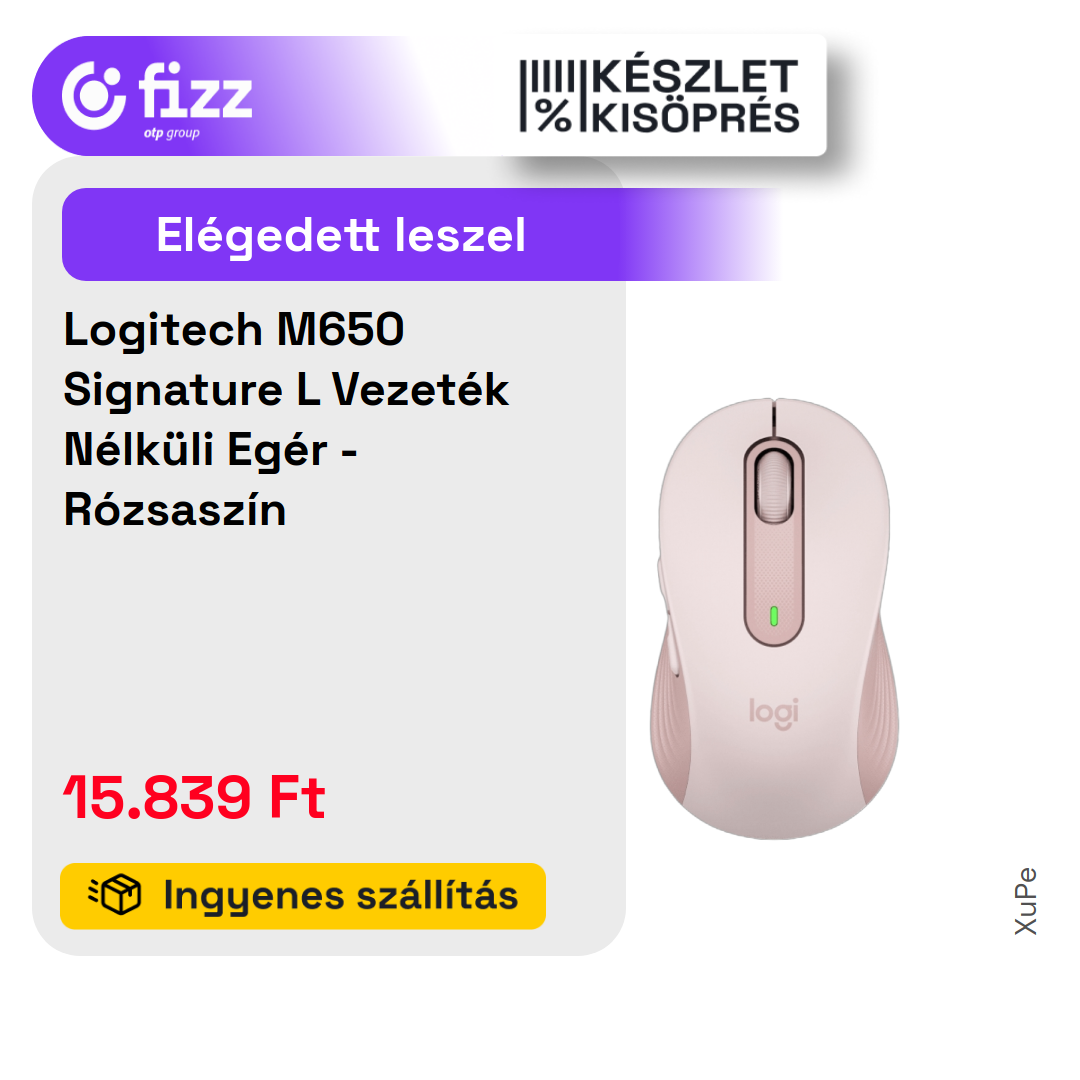This screenshot has width=1080, height=1080.
Task: Click the otp group label under fizz
Action: [x=172, y=133]
